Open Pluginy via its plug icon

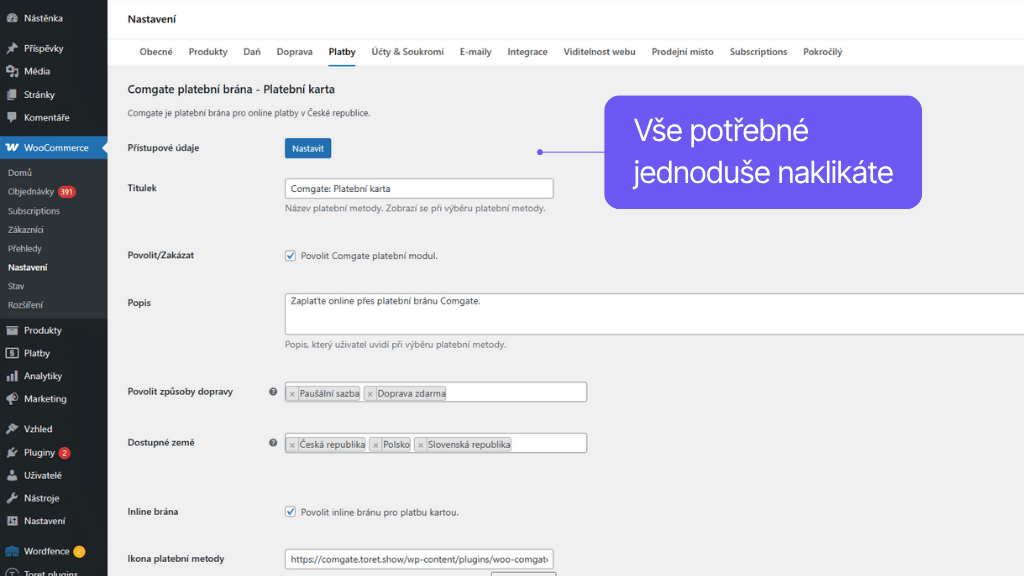tap(12, 452)
